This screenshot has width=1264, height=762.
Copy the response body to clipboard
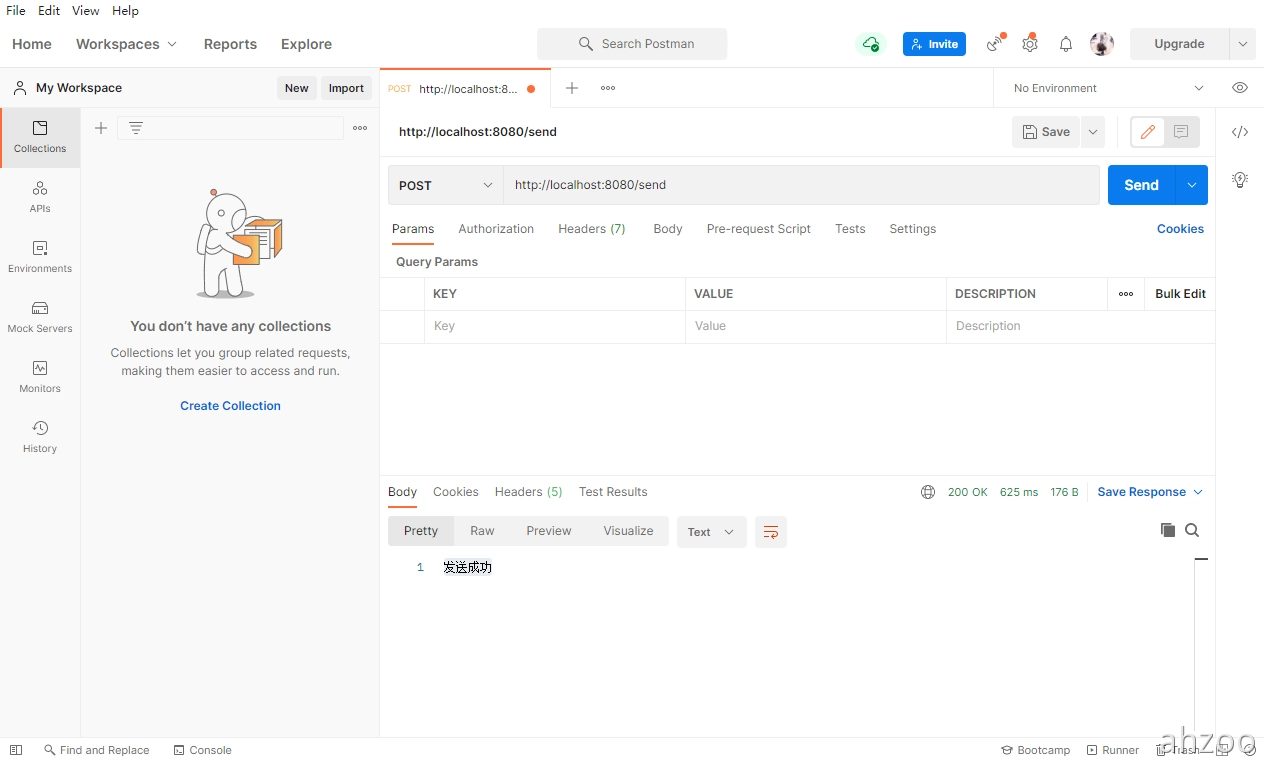pos(1167,530)
